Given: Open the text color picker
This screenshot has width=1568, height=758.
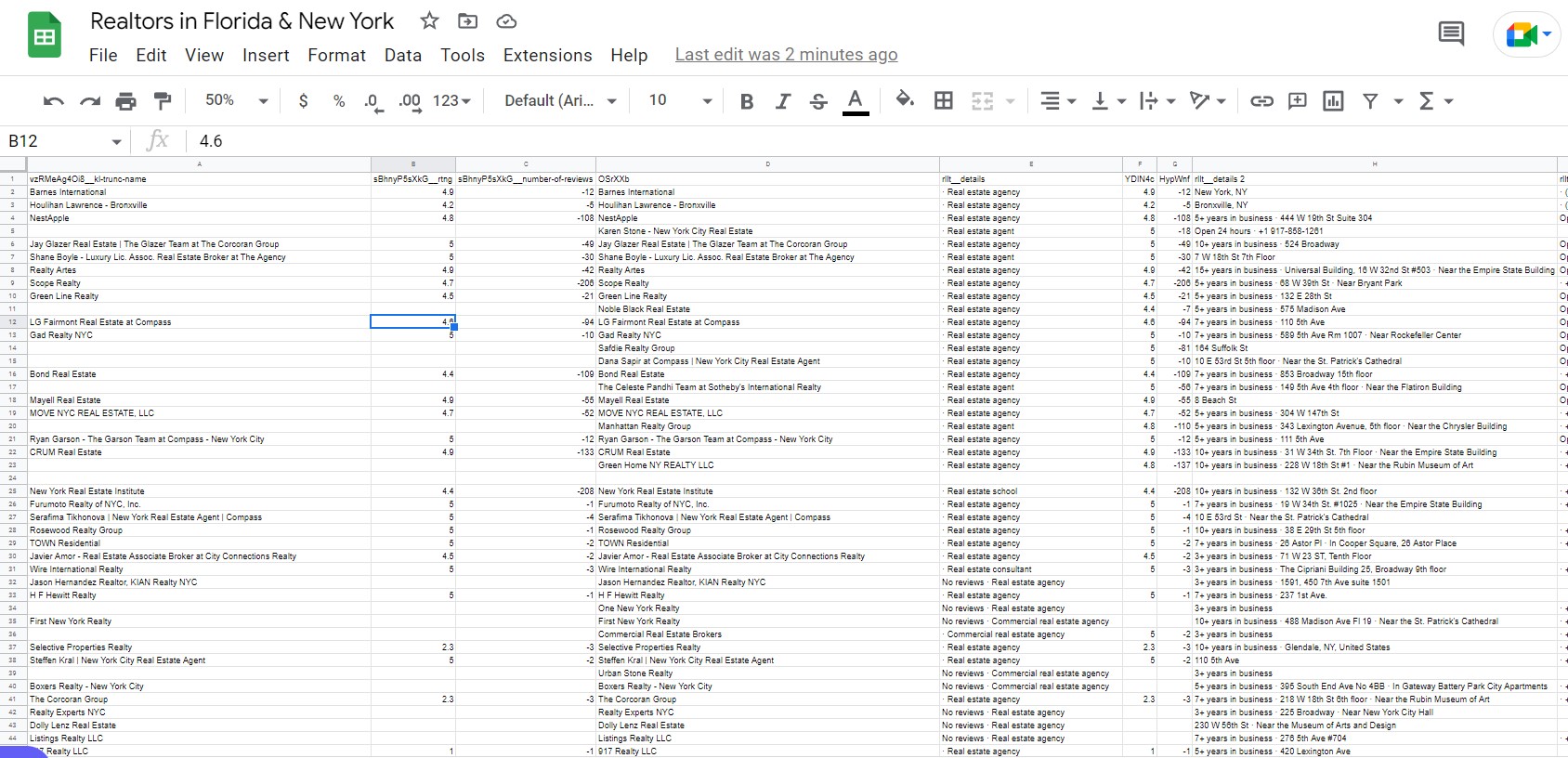Looking at the screenshot, I should [x=856, y=101].
